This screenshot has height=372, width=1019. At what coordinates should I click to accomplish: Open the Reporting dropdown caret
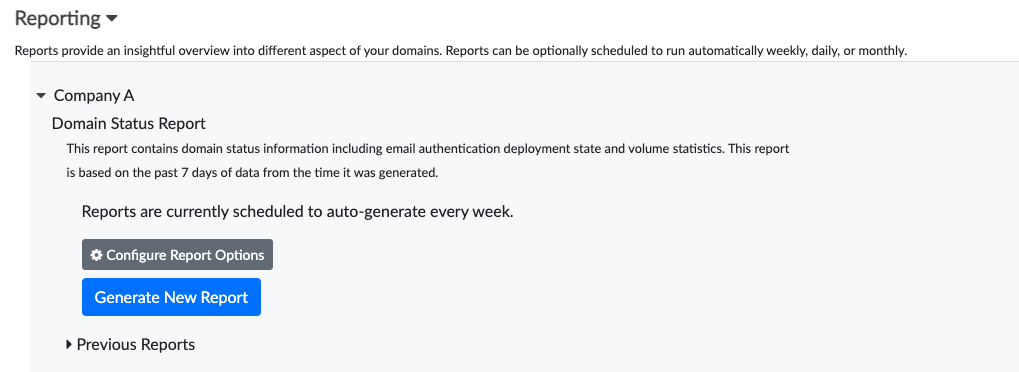coord(111,19)
